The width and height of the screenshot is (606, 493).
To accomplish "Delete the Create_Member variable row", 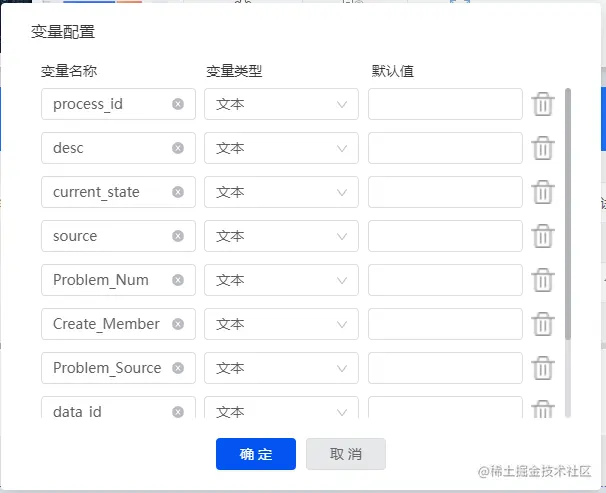I will pyautogui.click(x=543, y=324).
